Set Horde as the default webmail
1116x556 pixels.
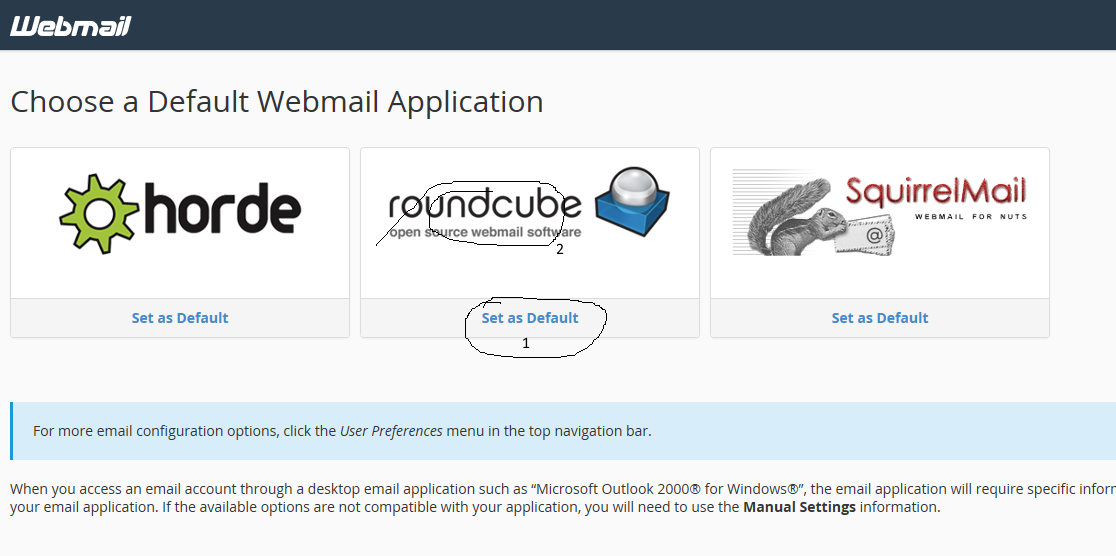pyautogui.click(x=180, y=318)
